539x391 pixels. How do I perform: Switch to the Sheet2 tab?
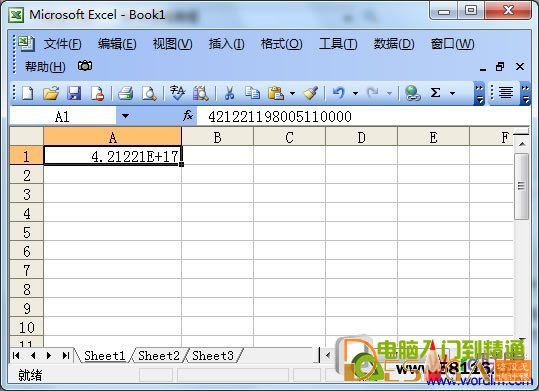coord(159,355)
